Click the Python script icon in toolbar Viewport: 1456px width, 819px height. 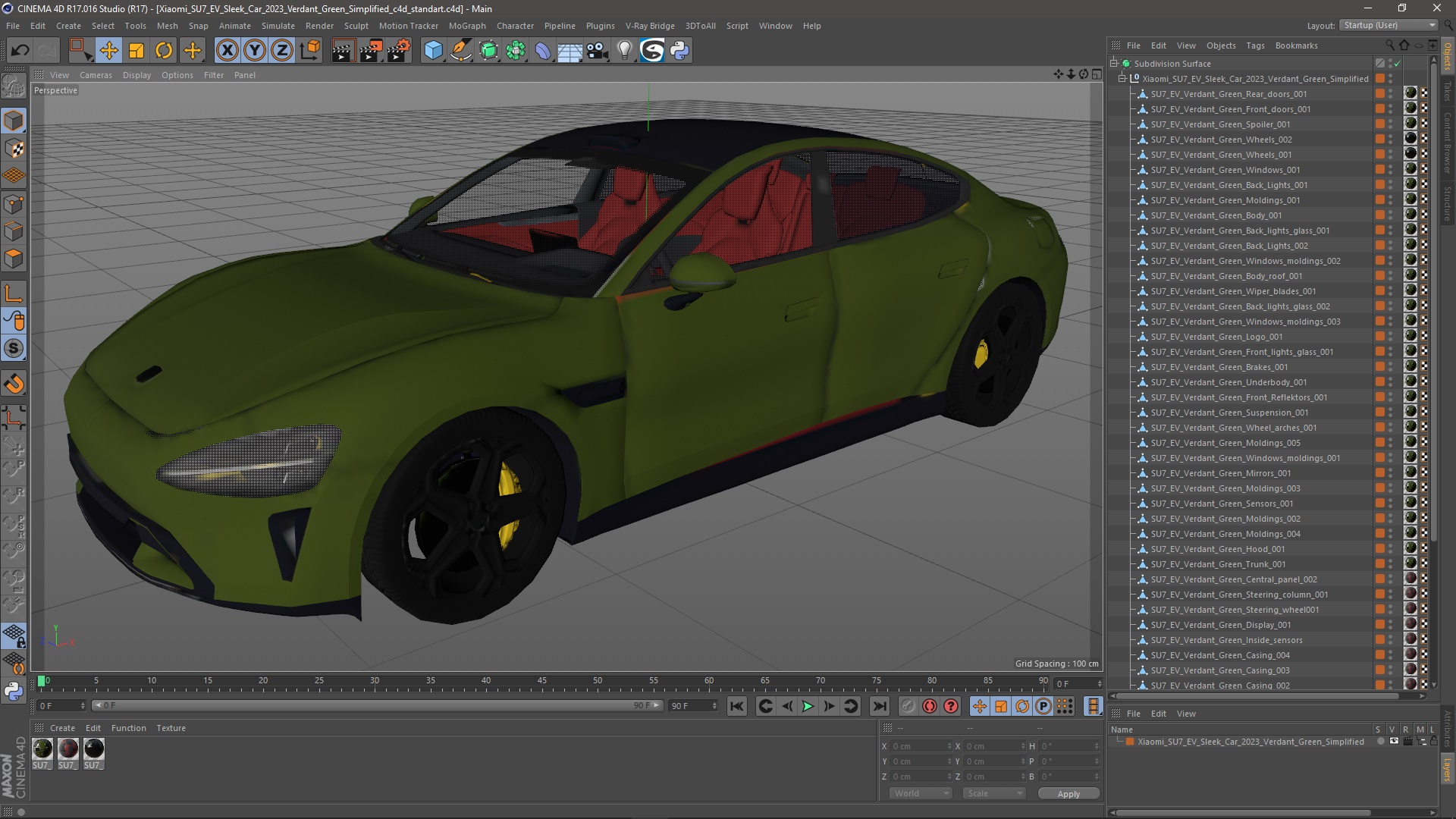[679, 51]
